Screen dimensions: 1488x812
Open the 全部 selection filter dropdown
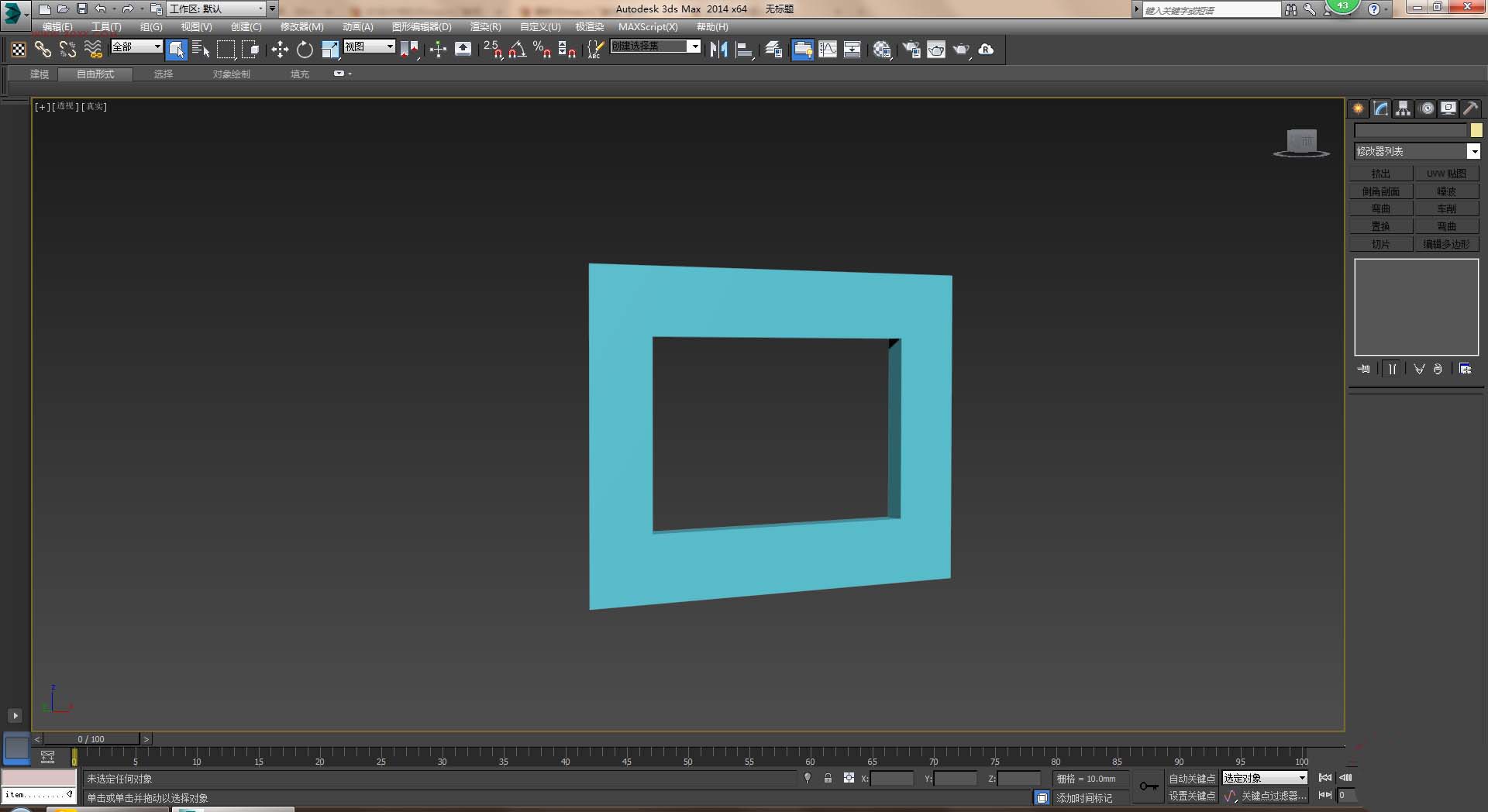(x=157, y=46)
